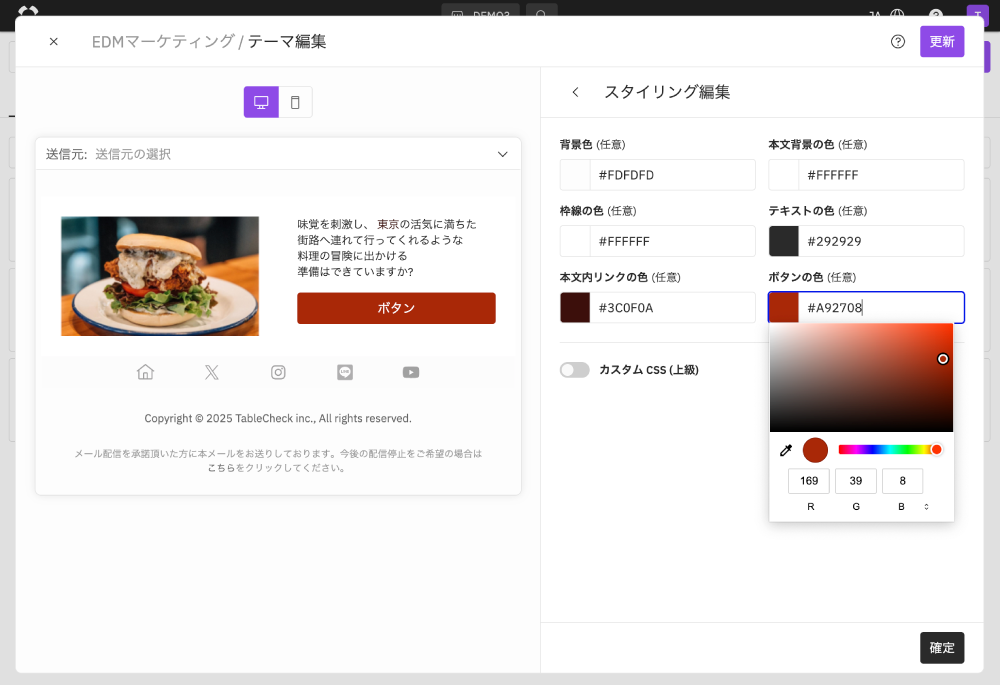
Task: Click the X social icon in footer
Action: (212, 372)
